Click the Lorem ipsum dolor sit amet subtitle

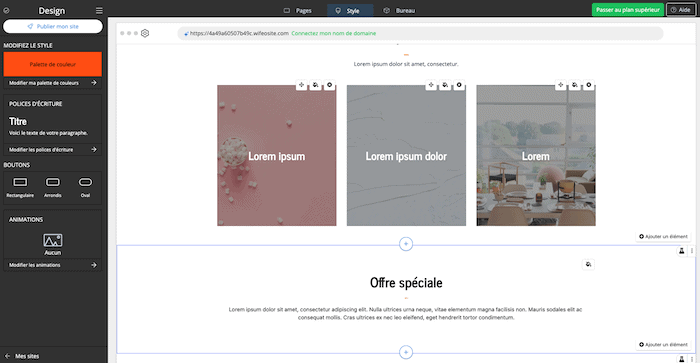click(x=406, y=64)
